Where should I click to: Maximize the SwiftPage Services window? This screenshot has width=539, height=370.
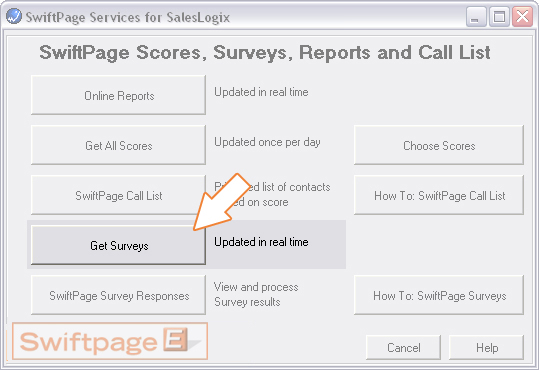pyautogui.click(x=499, y=17)
